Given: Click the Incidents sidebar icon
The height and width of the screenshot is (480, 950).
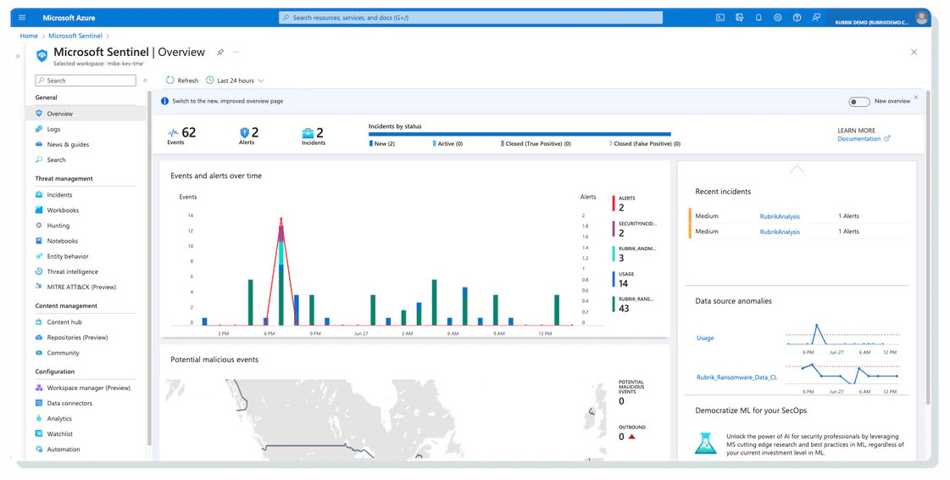Looking at the screenshot, I should [39, 195].
